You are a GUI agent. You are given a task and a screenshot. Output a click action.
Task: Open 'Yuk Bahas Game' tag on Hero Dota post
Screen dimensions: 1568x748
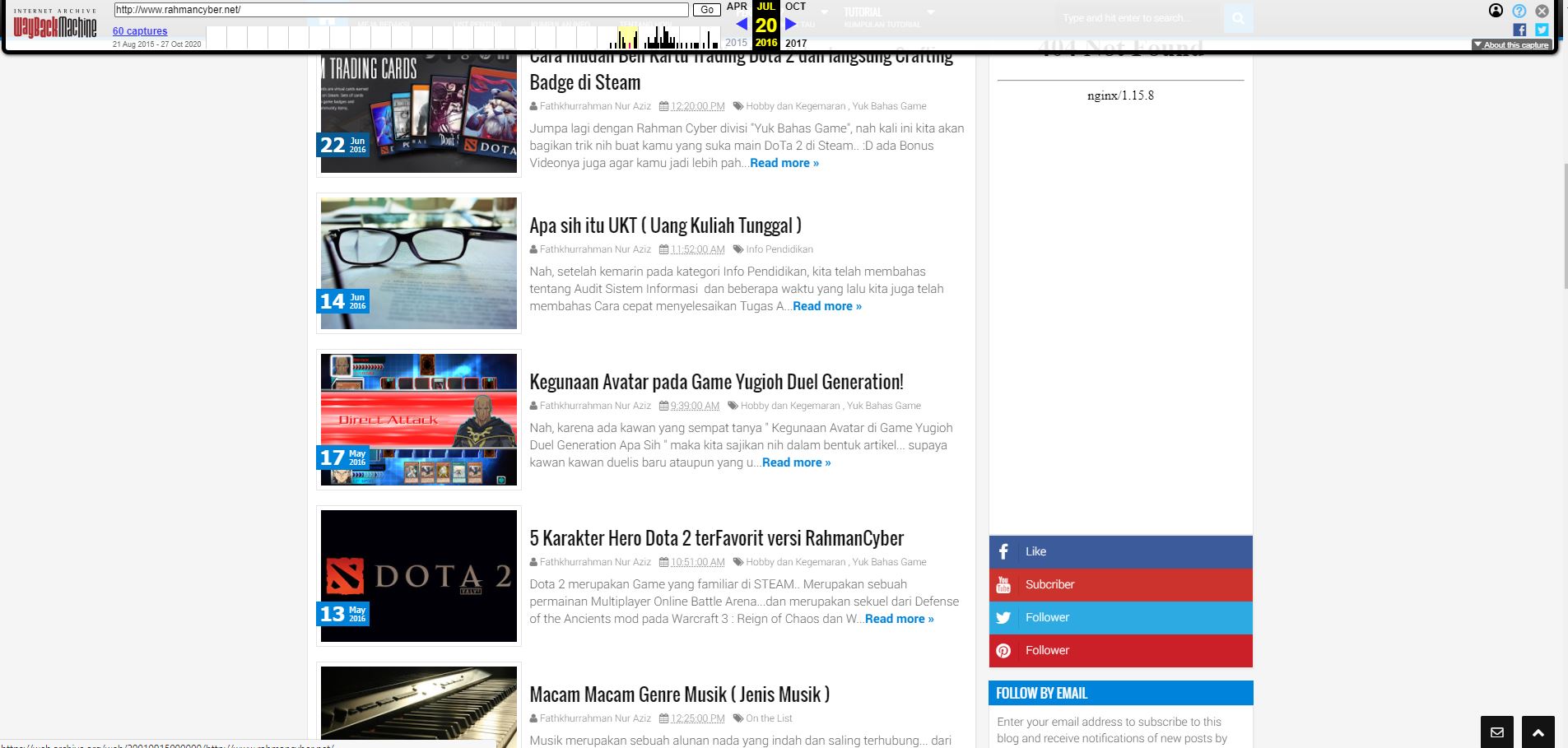click(890, 562)
